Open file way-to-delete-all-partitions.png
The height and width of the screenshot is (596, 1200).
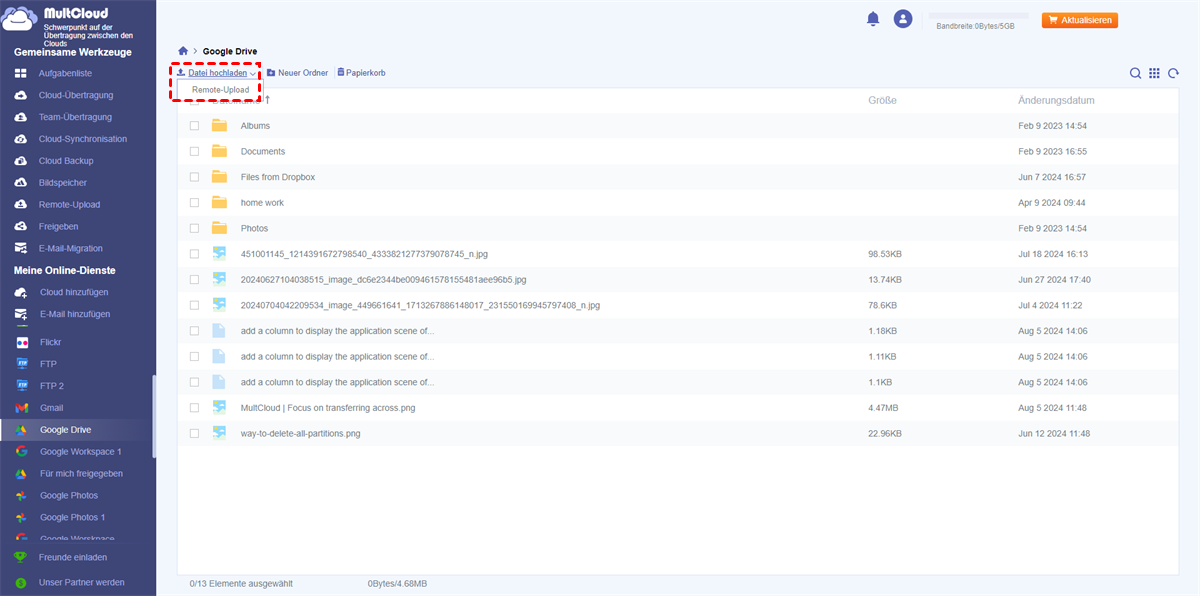click(x=300, y=434)
